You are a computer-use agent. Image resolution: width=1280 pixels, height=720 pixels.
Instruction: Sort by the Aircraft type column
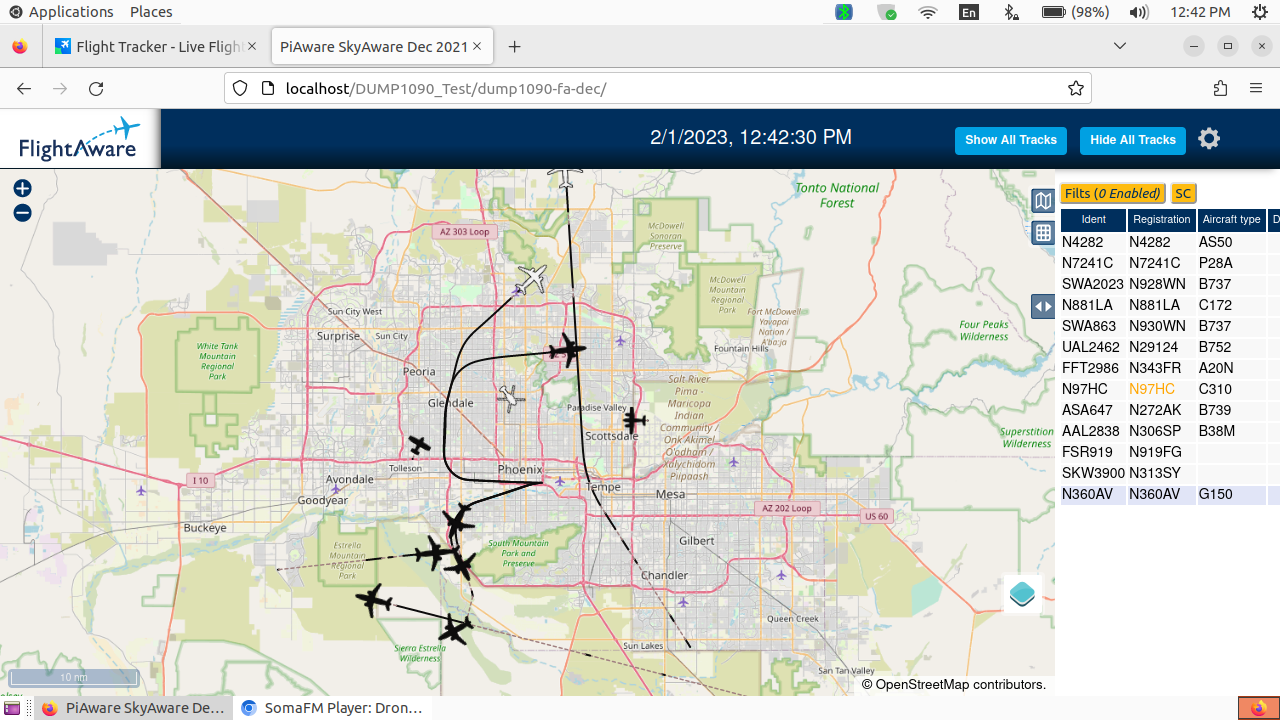pos(1232,220)
